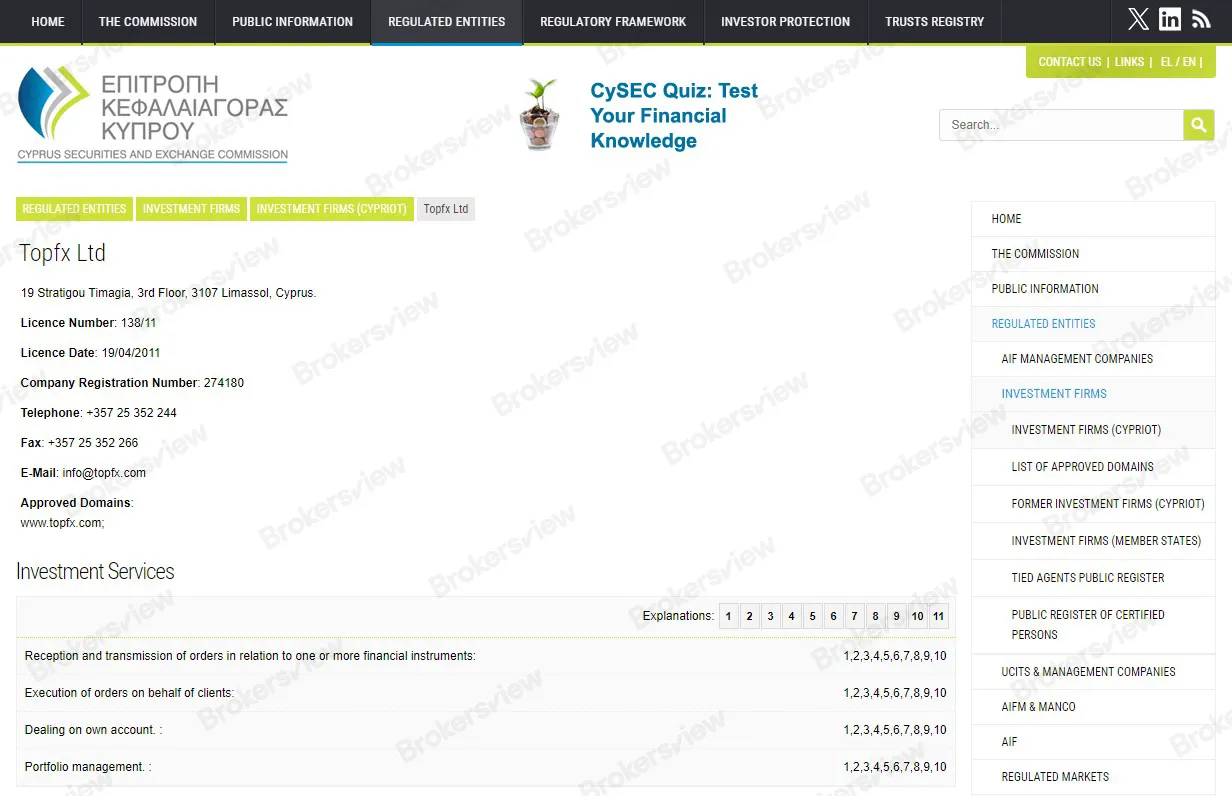Click Telephone +357 25 352 244 text
Viewport: 1232px width, 796px height.
coord(99,413)
